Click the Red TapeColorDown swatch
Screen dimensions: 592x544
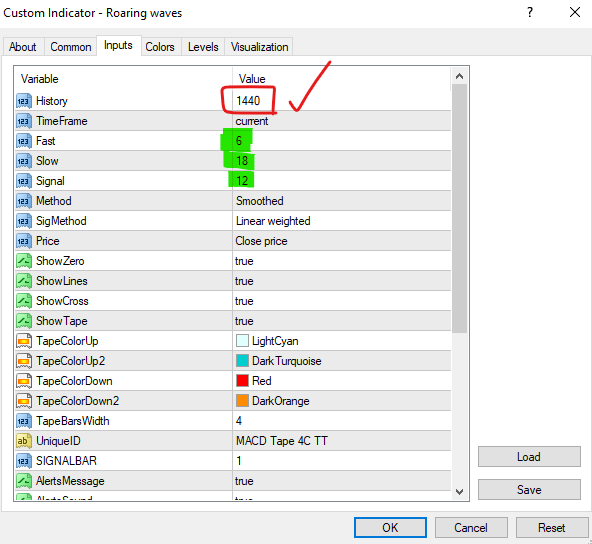tap(242, 381)
